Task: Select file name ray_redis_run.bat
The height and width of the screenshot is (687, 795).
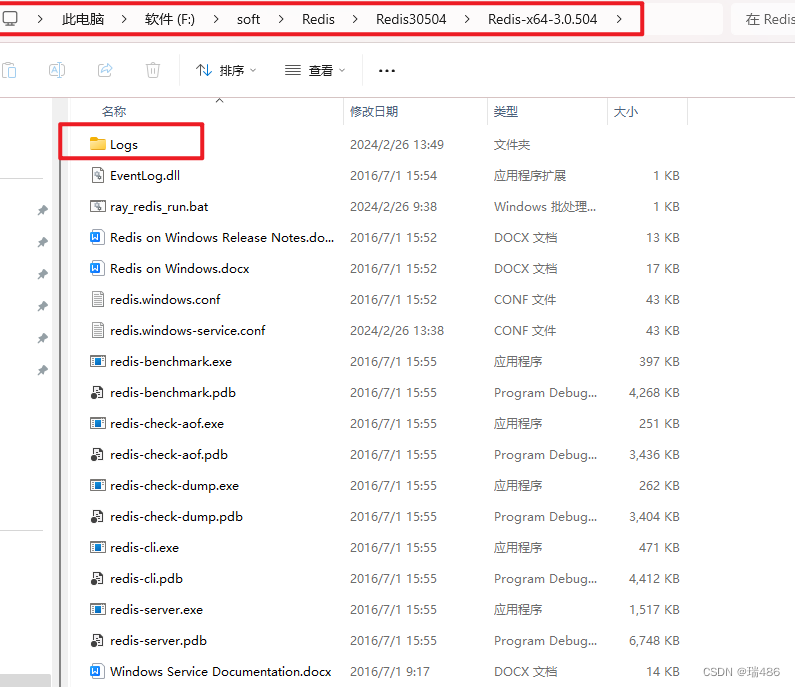Action: (x=159, y=207)
